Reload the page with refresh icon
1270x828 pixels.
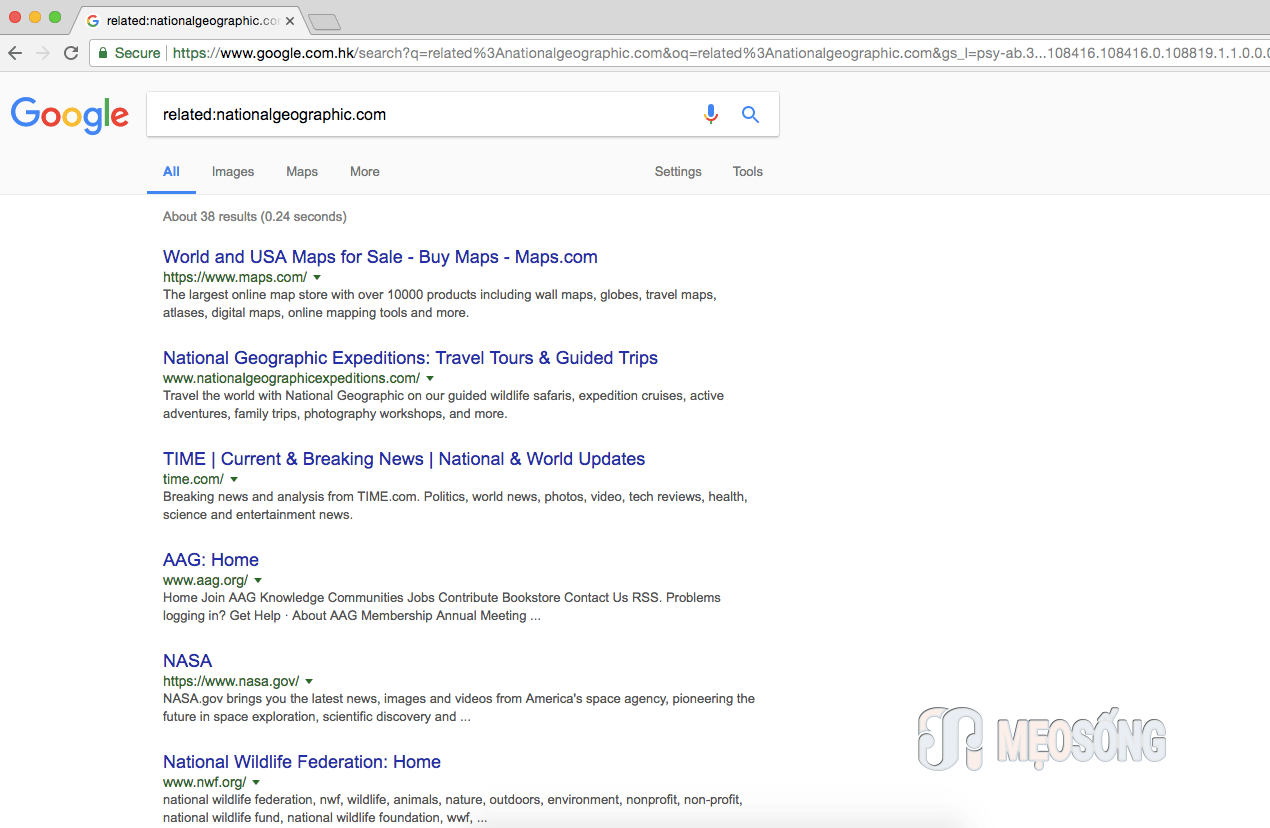71,53
